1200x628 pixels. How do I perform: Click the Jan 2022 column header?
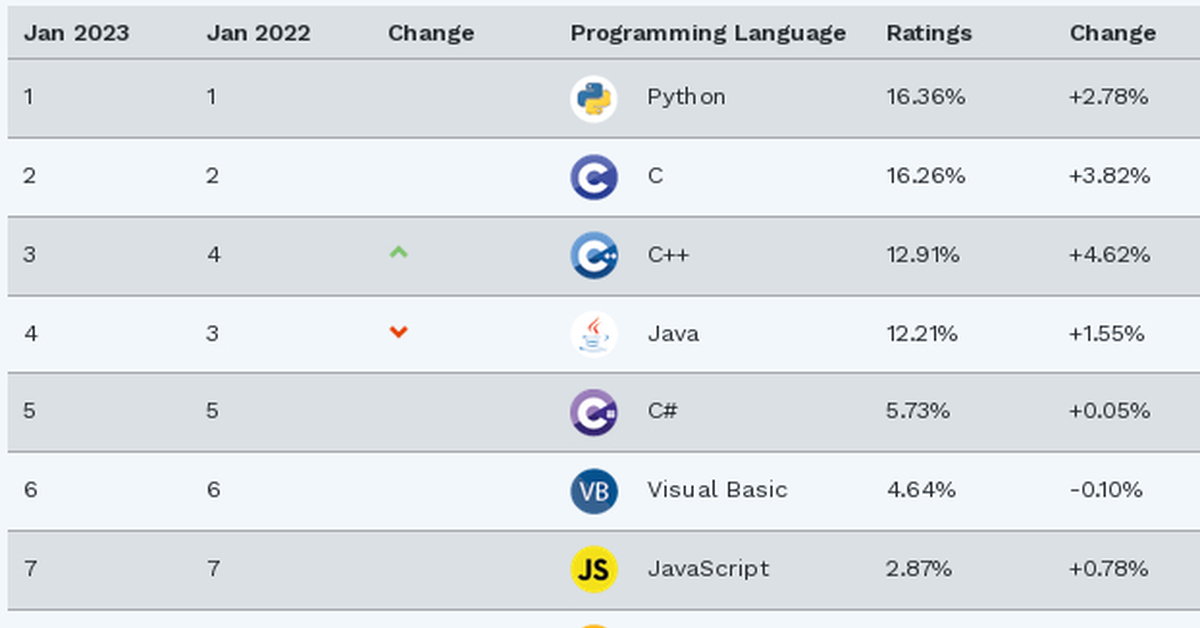coord(258,33)
